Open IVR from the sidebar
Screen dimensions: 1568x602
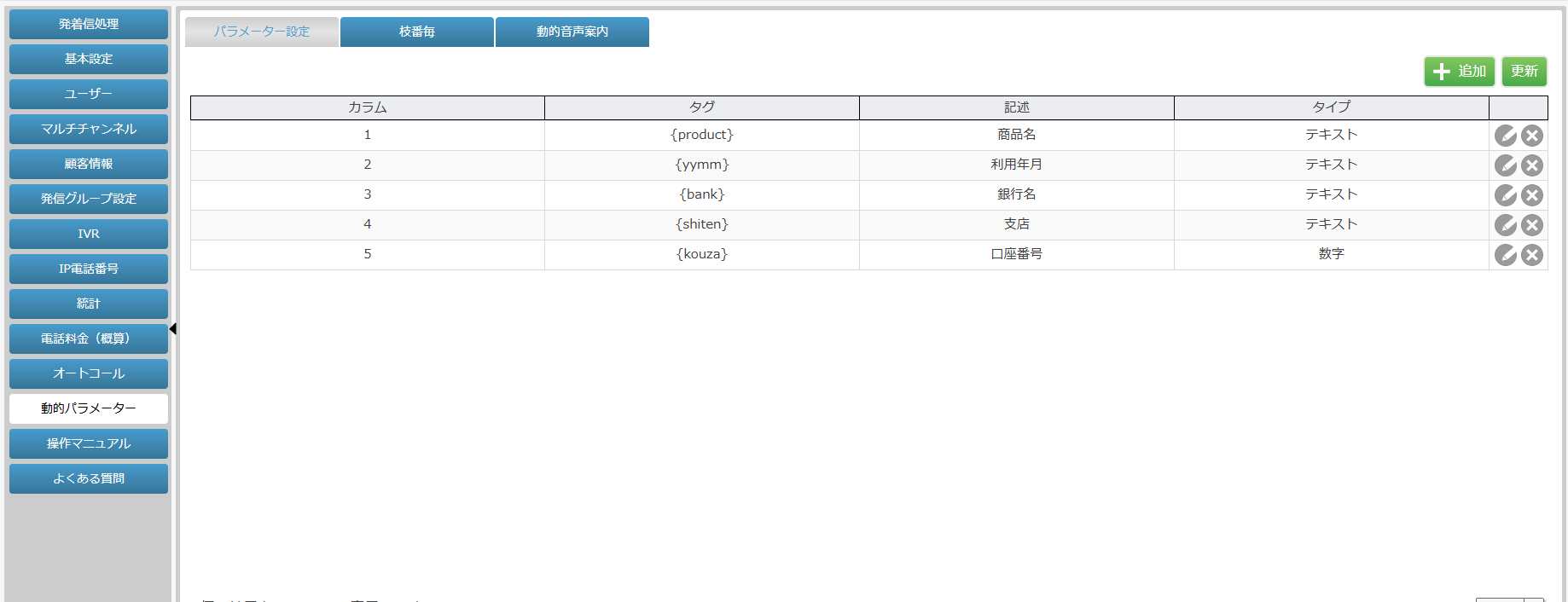point(89,234)
